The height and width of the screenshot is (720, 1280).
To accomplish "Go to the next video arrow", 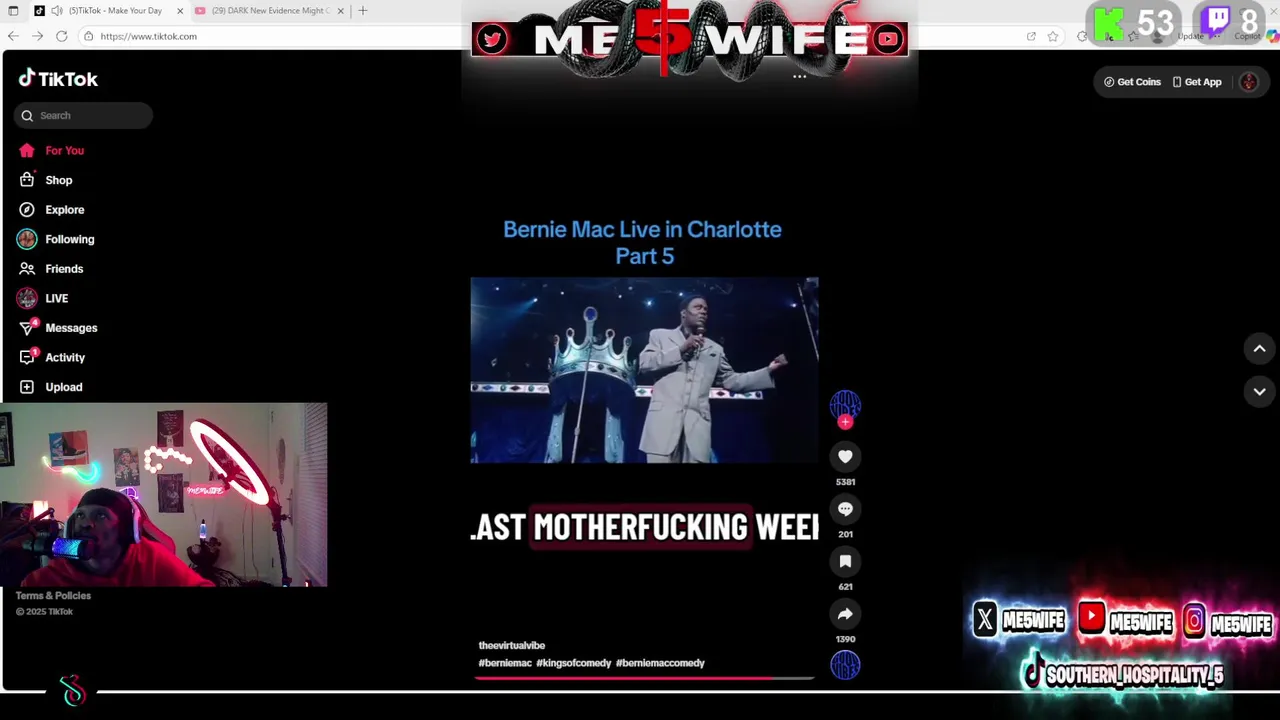I will click(1259, 391).
